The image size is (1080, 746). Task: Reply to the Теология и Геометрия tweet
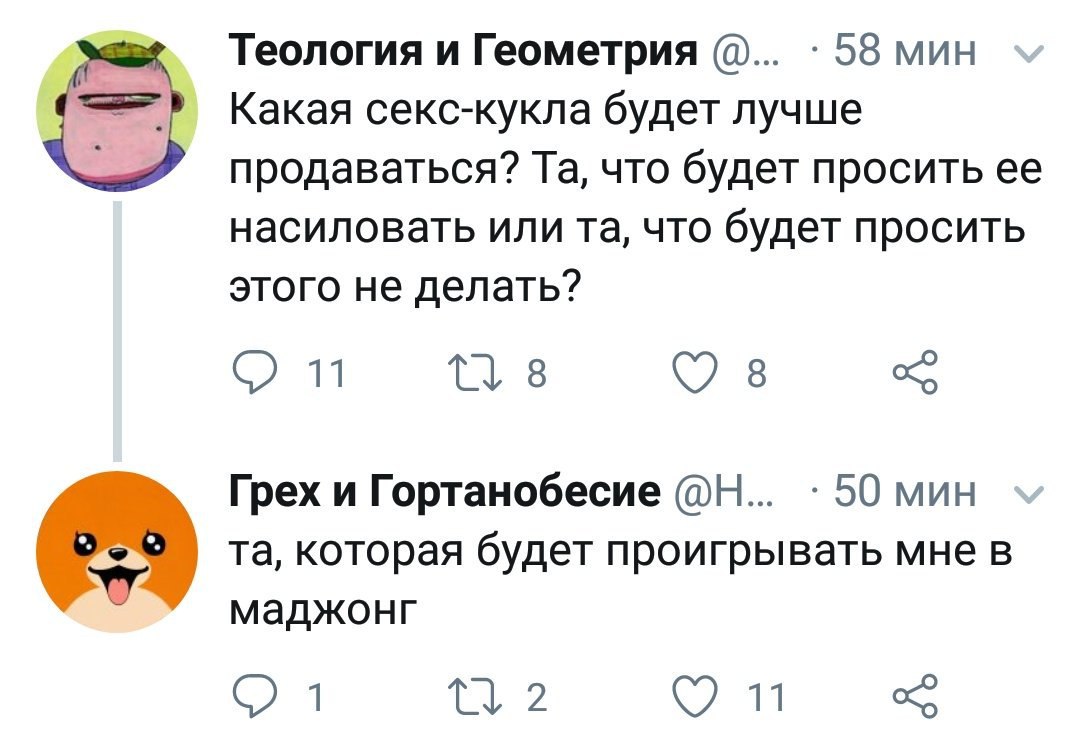click(254, 376)
